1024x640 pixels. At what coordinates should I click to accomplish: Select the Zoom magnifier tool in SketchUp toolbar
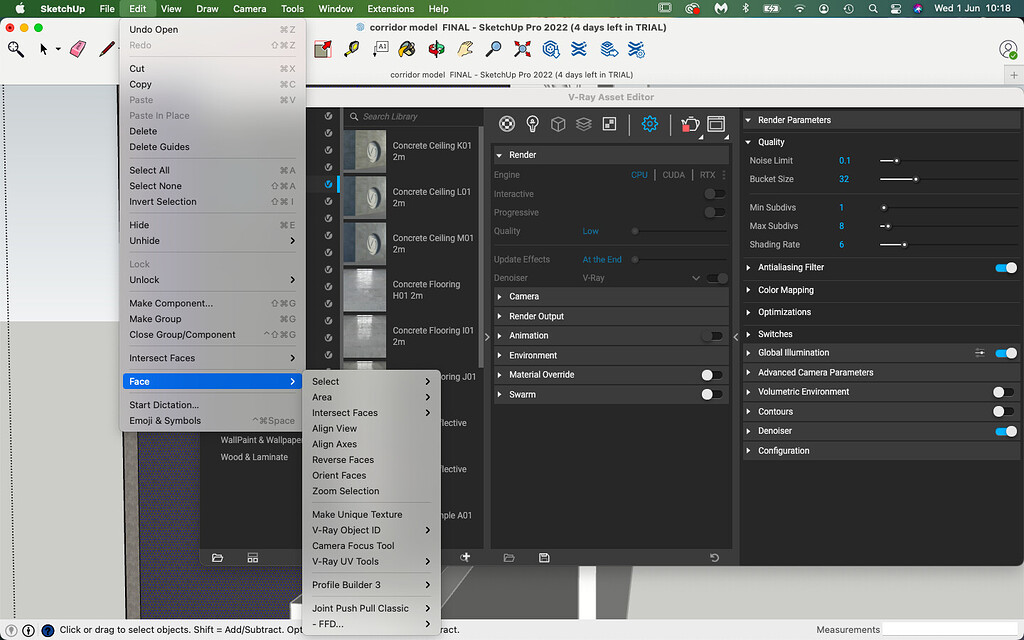492,48
